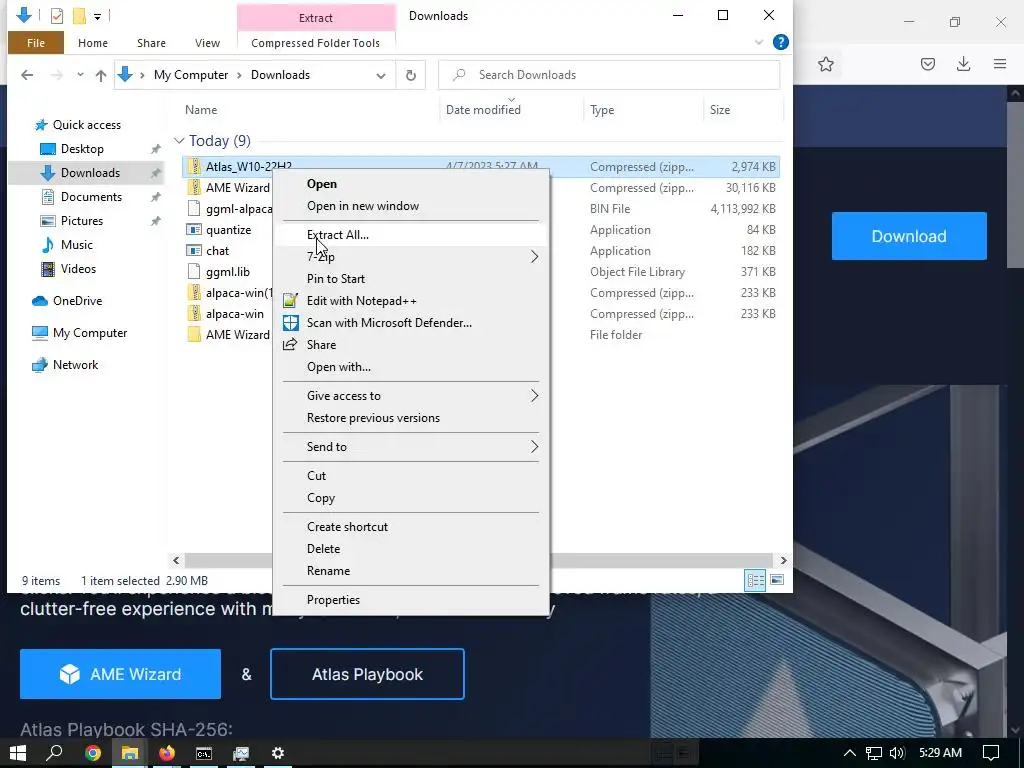The width and height of the screenshot is (1024, 768).
Task: Go up one folder level arrow
Action: point(101,75)
